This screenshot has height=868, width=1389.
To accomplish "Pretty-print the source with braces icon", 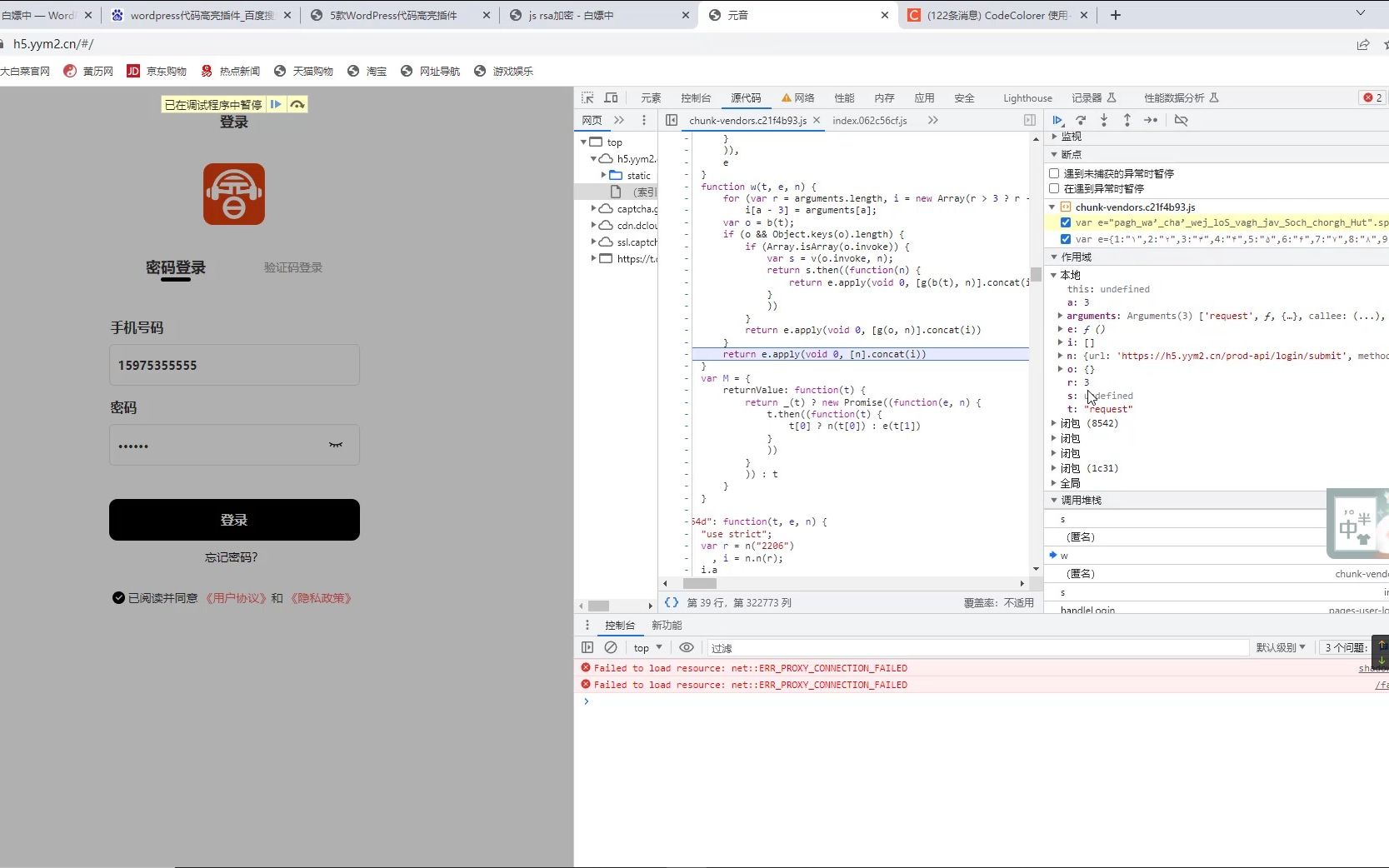I will (671, 602).
